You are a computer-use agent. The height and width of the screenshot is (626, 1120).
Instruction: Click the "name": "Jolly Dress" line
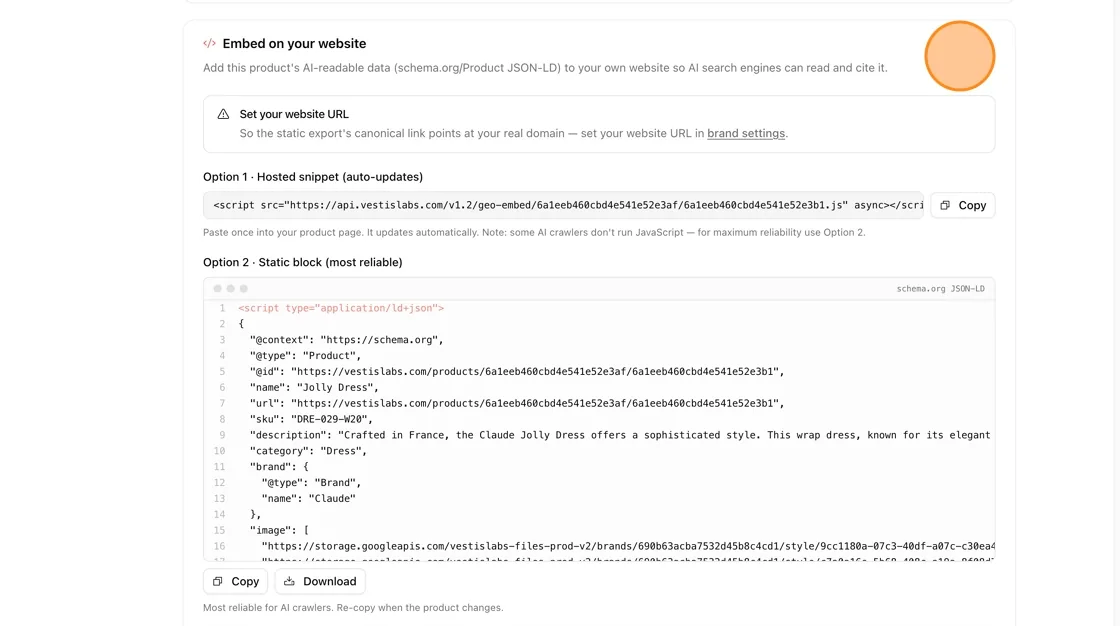(314, 387)
